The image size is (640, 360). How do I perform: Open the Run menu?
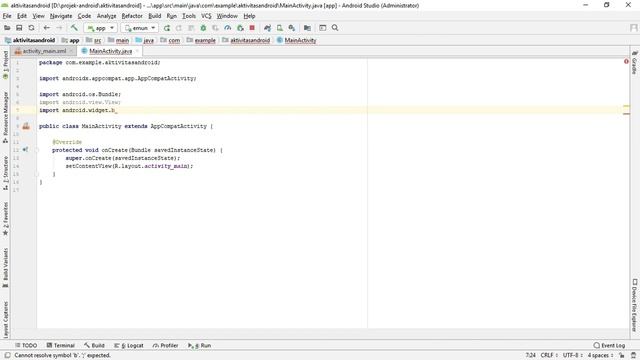pos(171,16)
